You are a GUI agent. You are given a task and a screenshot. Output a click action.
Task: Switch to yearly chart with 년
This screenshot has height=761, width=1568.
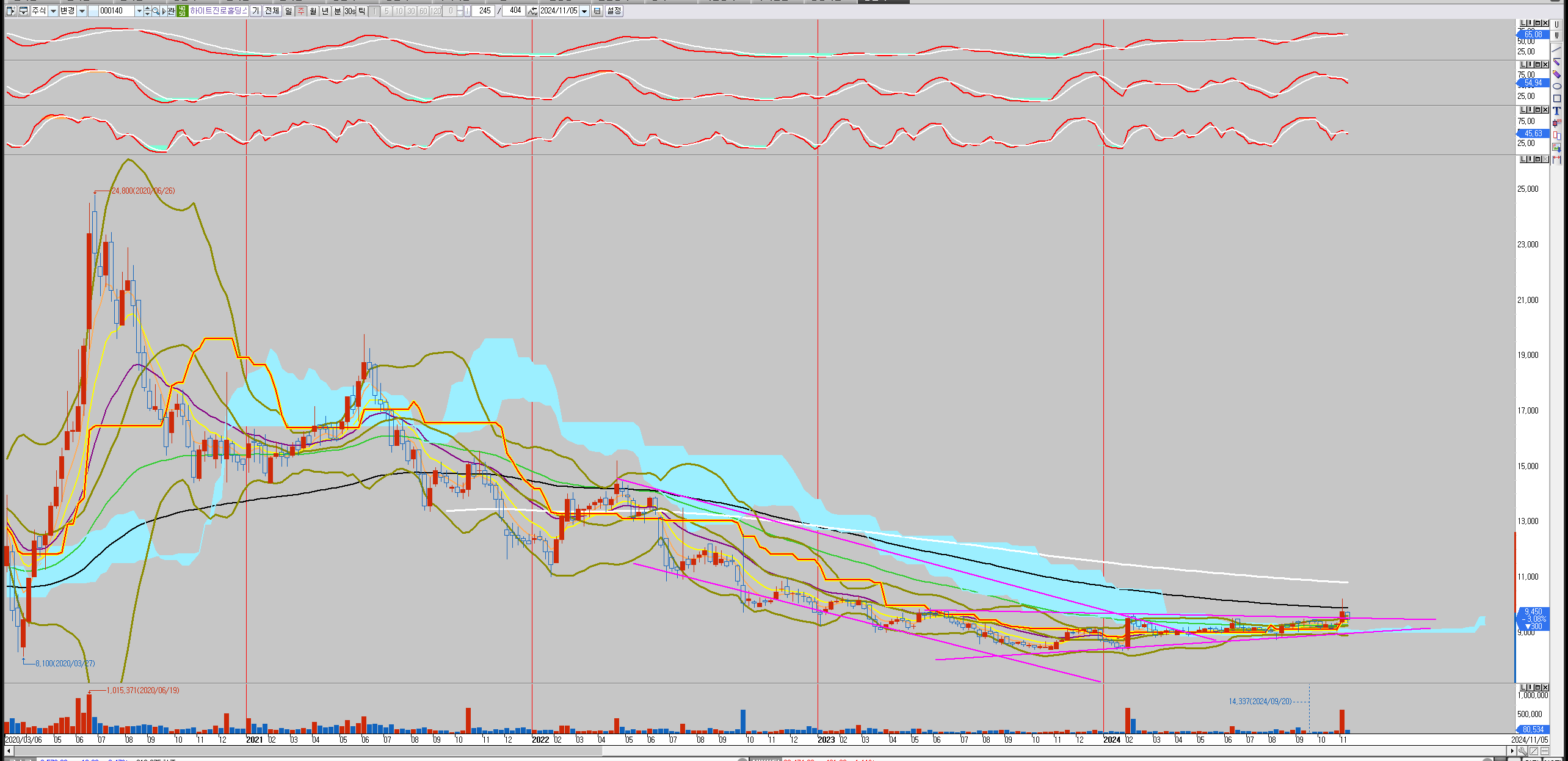[x=325, y=11]
